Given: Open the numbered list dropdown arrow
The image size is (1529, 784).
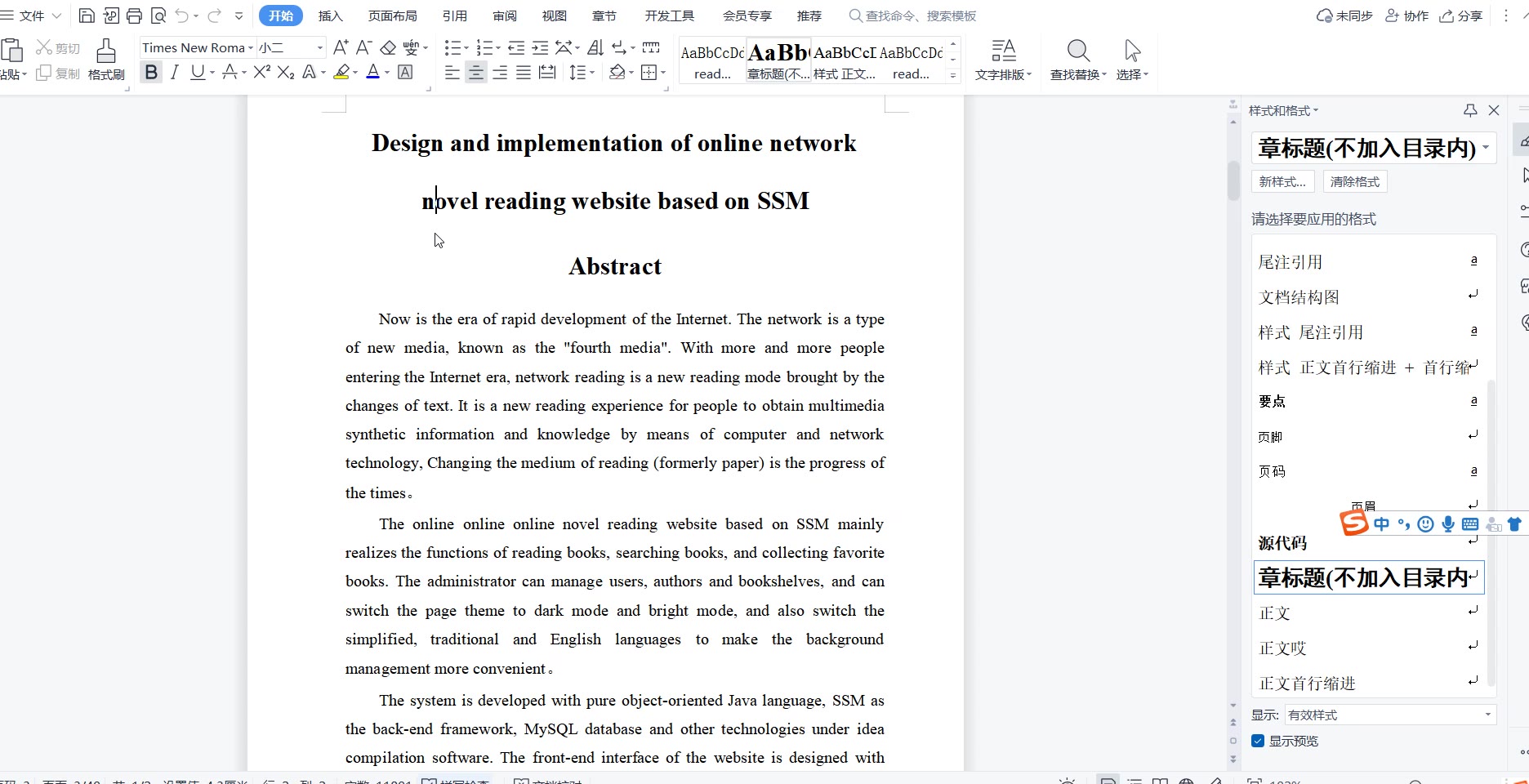Looking at the screenshot, I should [498, 48].
